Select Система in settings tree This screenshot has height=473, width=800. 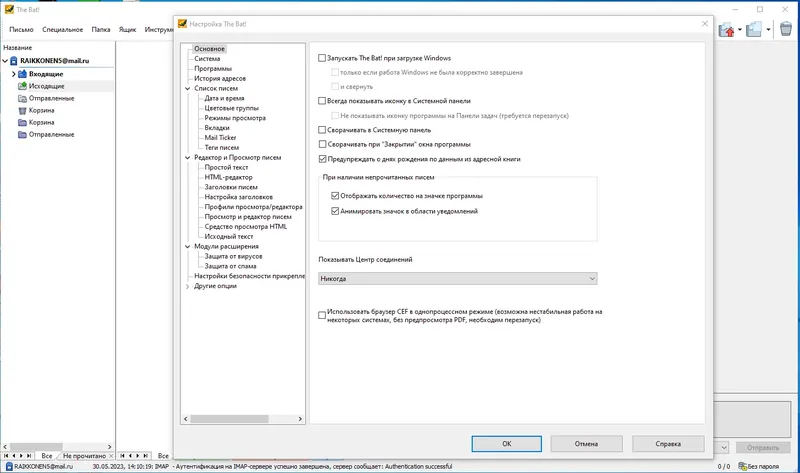point(207,59)
